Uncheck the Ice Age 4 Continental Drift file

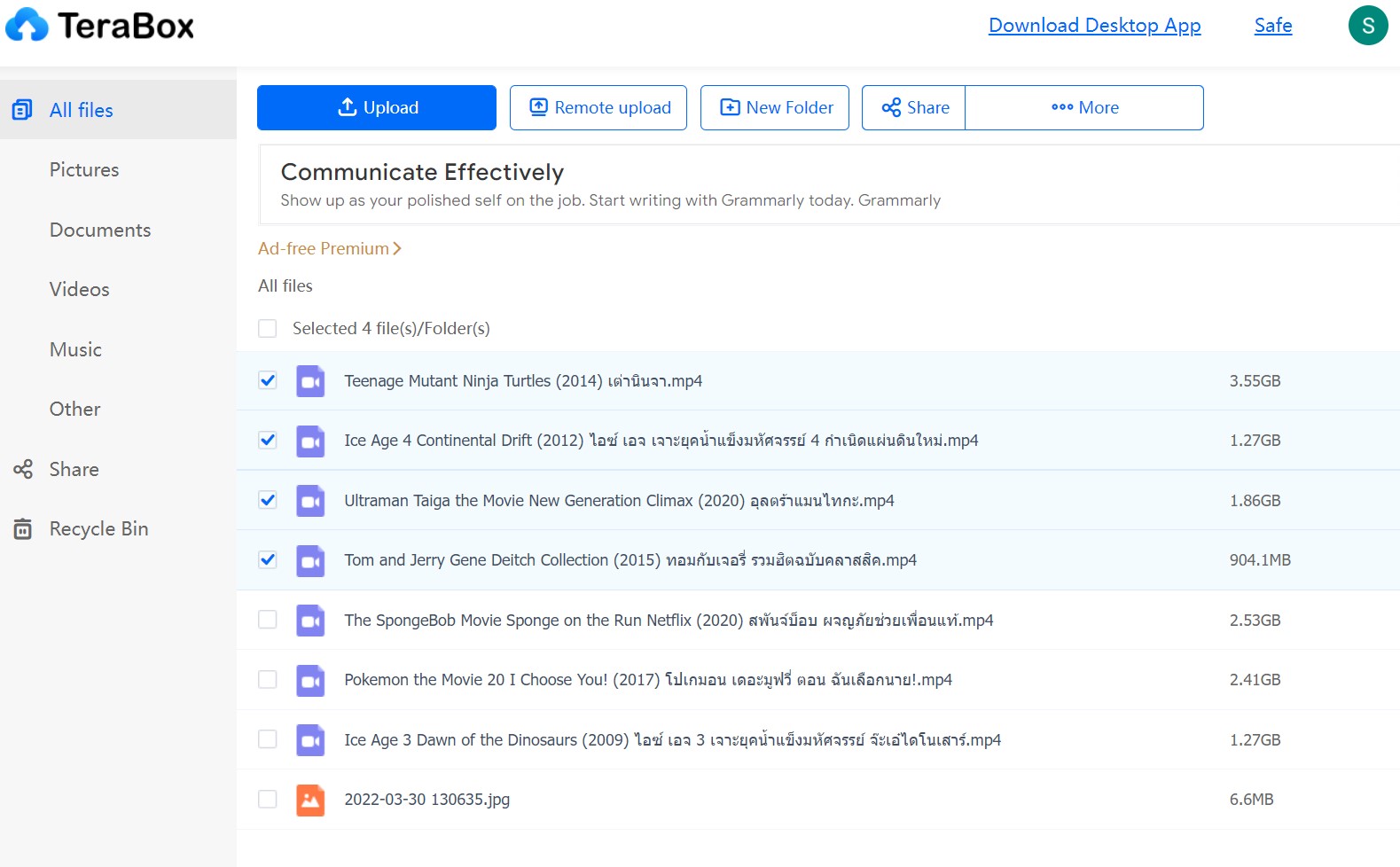tap(267, 440)
